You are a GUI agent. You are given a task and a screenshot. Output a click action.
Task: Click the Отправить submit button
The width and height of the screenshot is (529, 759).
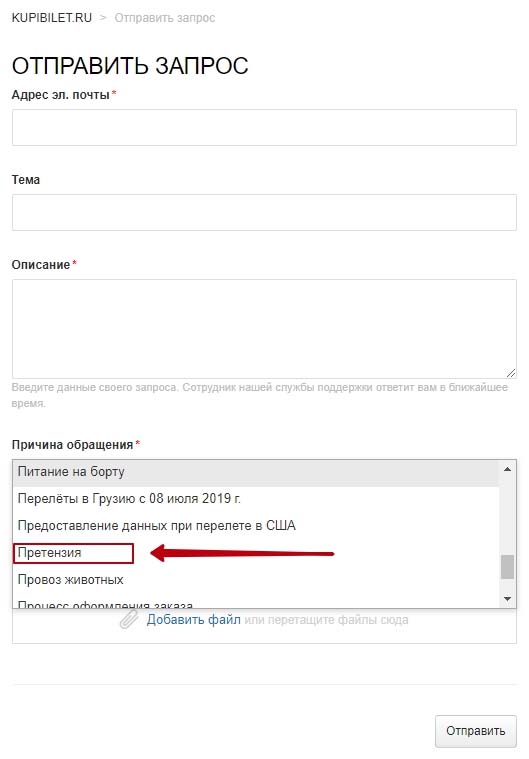point(476,731)
